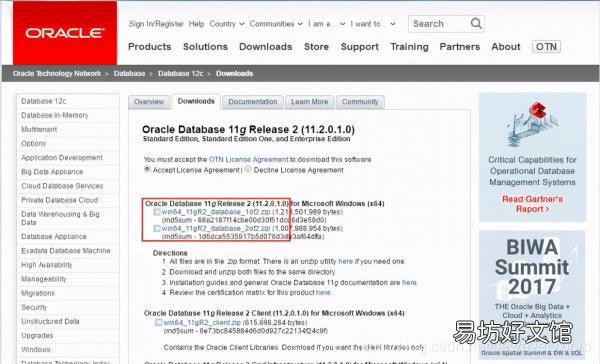The width and height of the screenshot is (600, 364).
Task: Click the OTN button
Action: (x=546, y=47)
